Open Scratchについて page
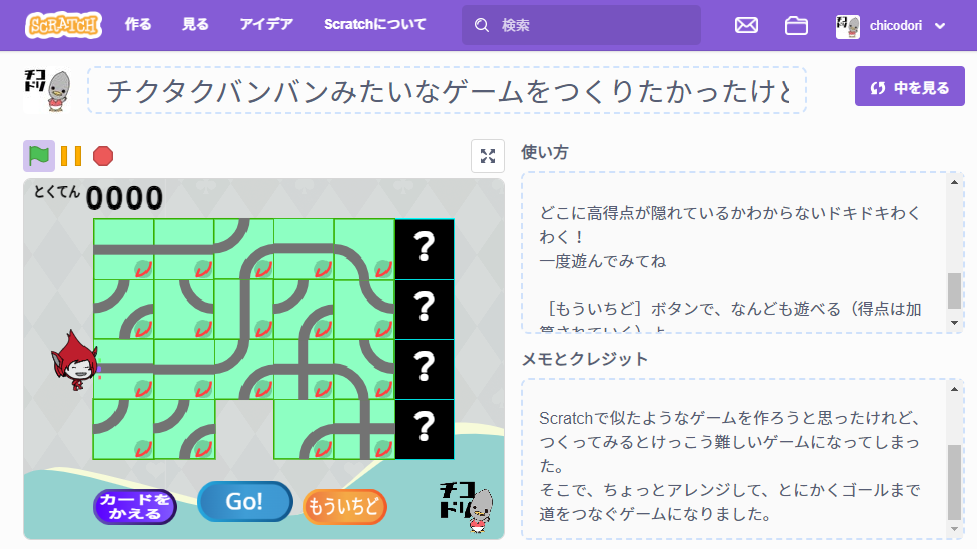This screenshot has width=977, height=549. coord(375,25)
